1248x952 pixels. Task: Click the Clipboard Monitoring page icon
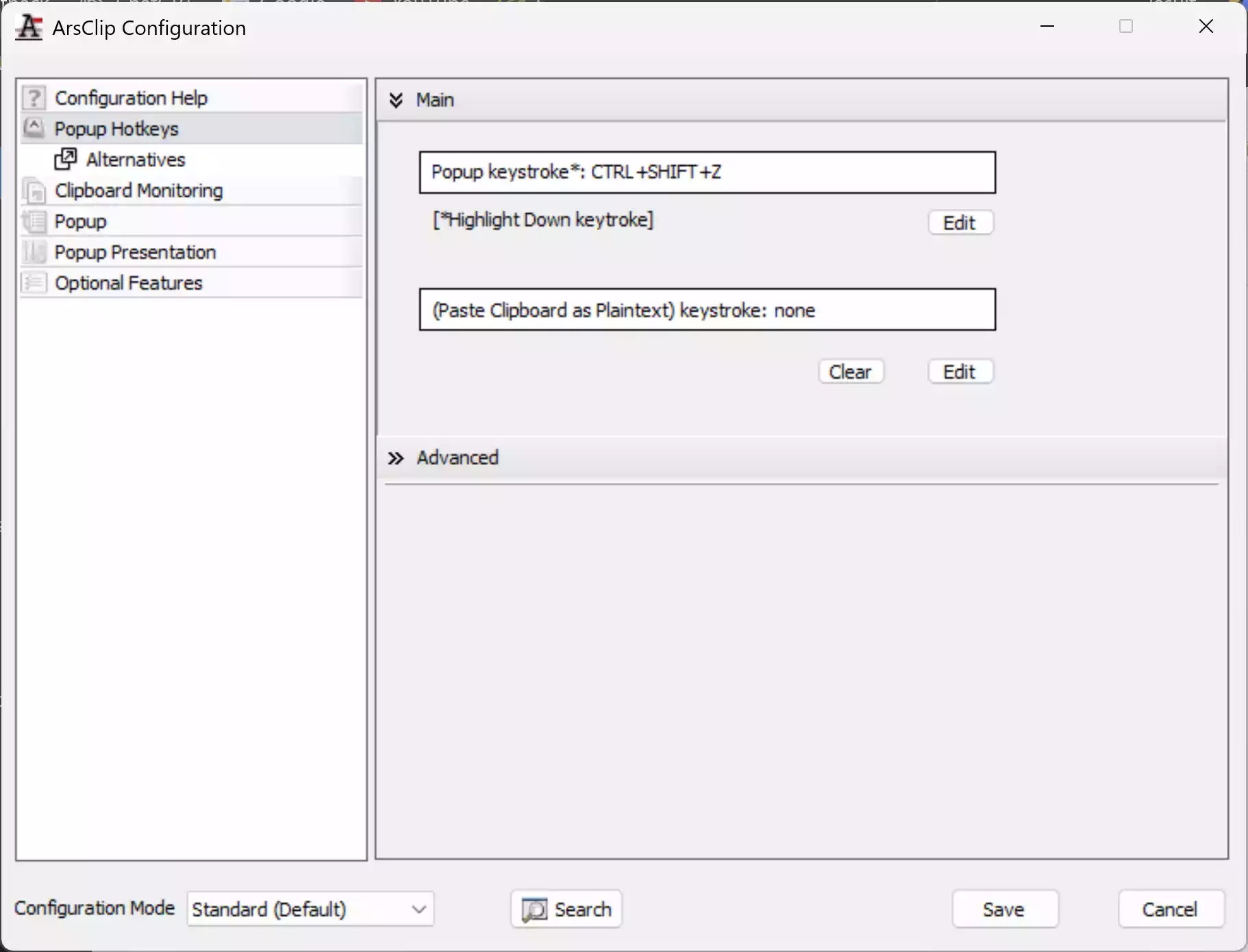[34, 190]
